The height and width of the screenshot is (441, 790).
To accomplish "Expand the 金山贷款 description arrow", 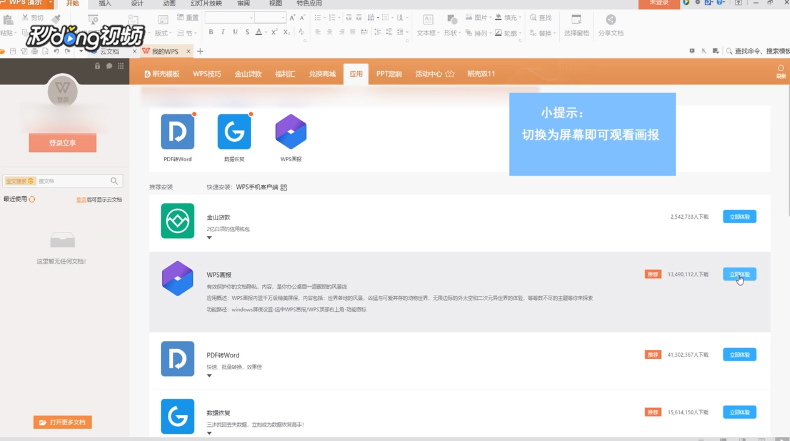I will [x=209, y=238].
